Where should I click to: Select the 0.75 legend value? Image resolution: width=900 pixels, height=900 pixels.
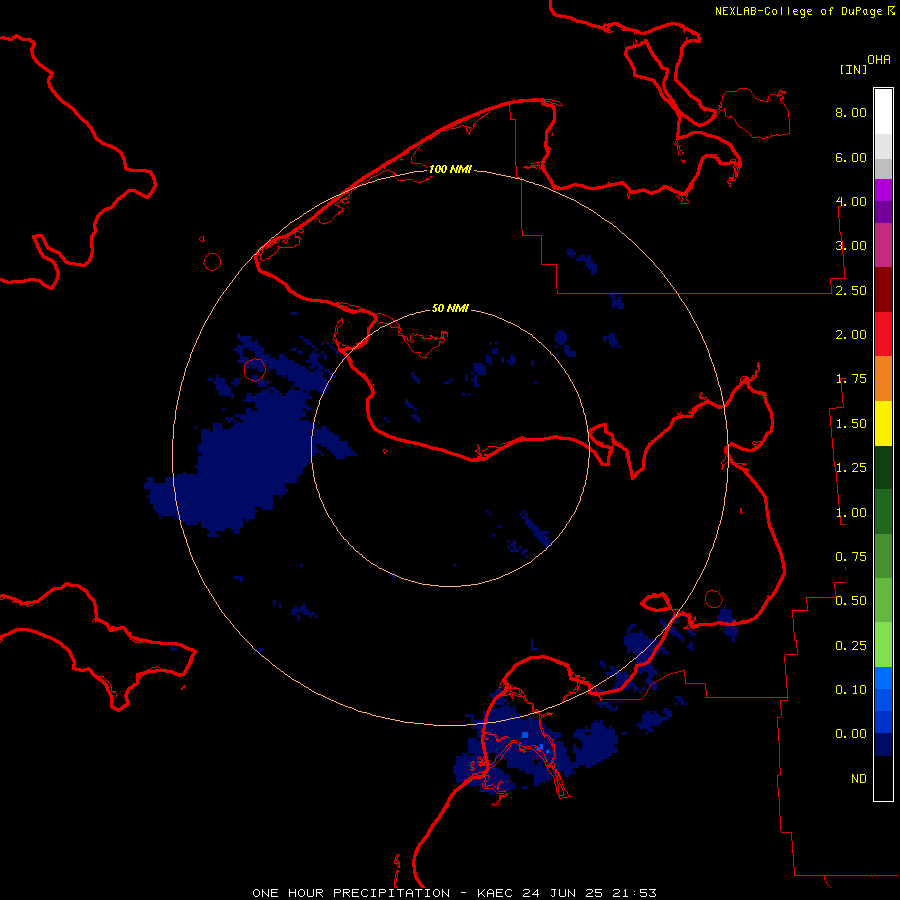[x=851, y=557]
